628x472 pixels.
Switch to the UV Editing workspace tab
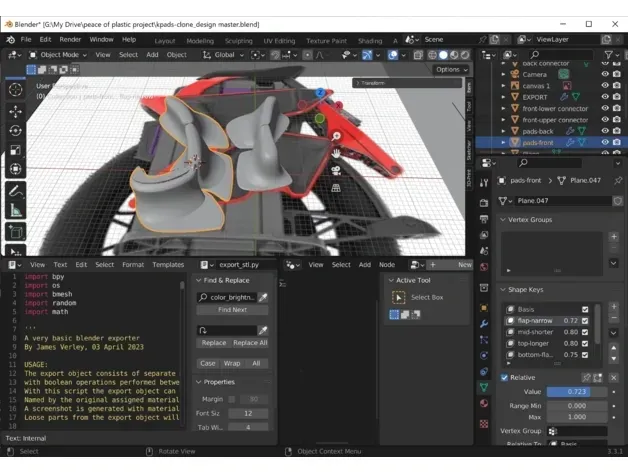(x=279, y=40)
